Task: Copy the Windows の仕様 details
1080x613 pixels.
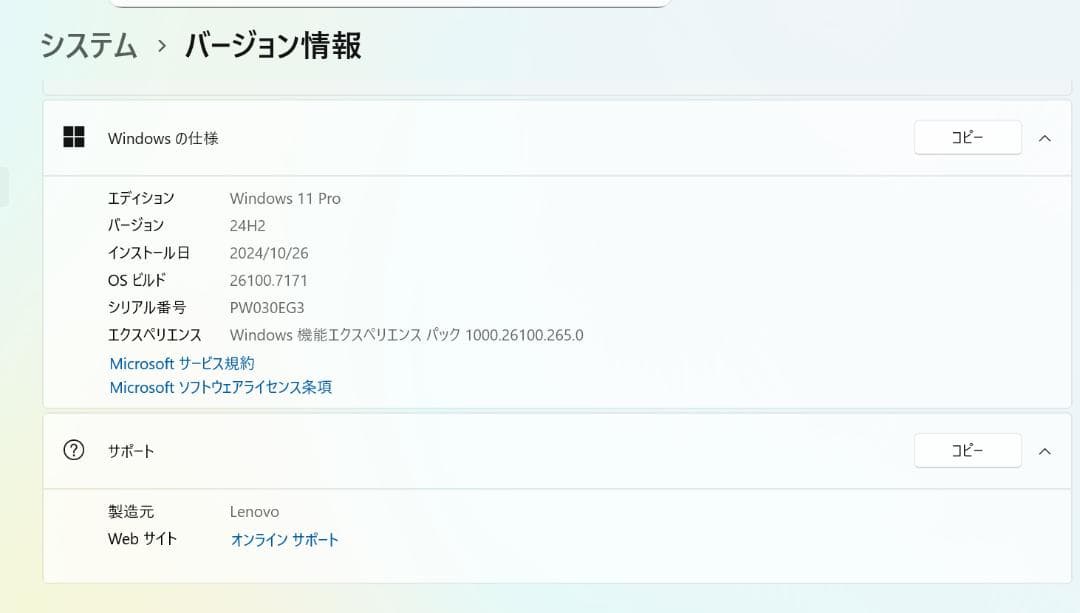Action: point(966,137)
